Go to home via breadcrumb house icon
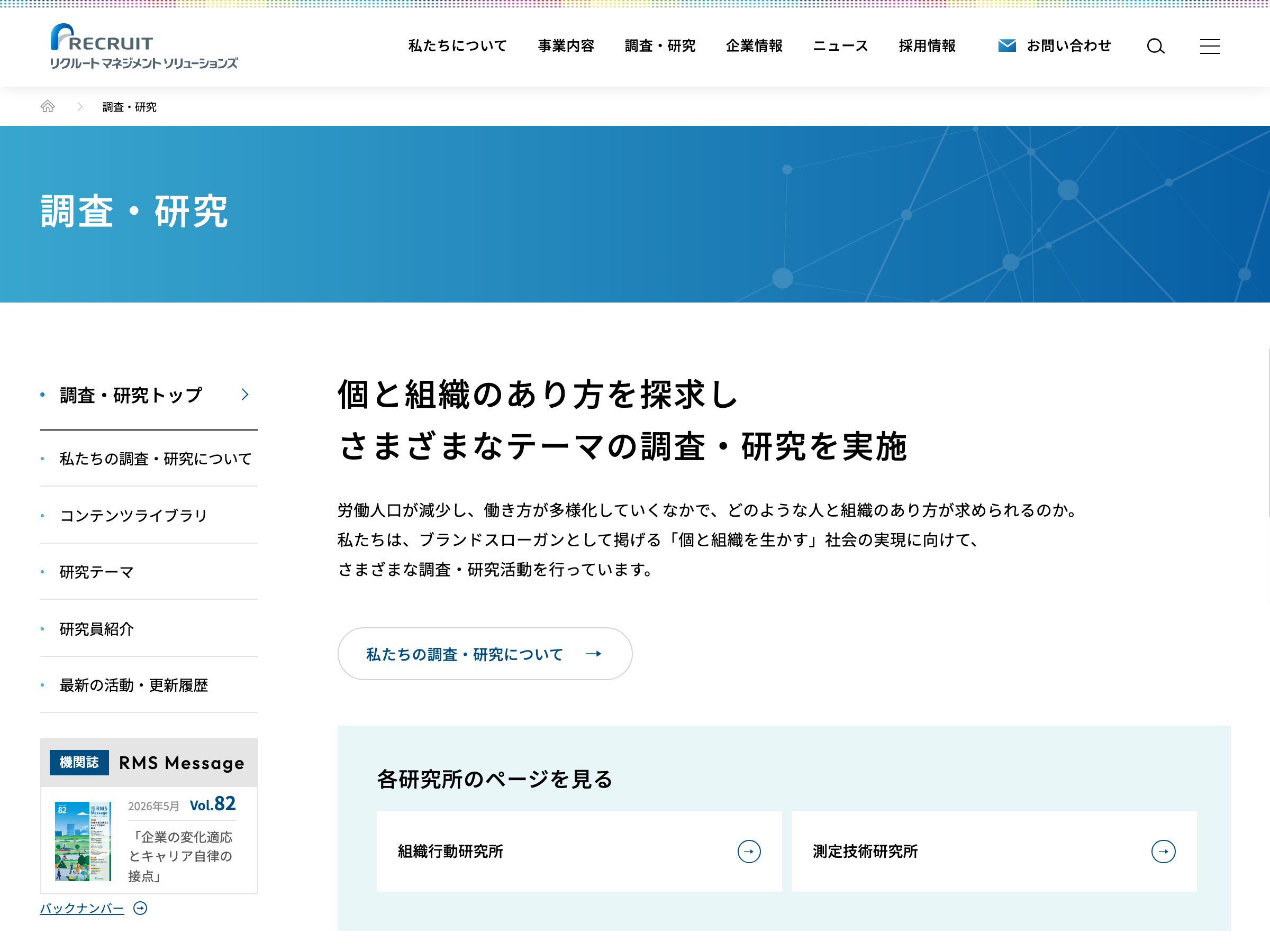This screenshot has width=1270, height=952. tap(48, 106)
